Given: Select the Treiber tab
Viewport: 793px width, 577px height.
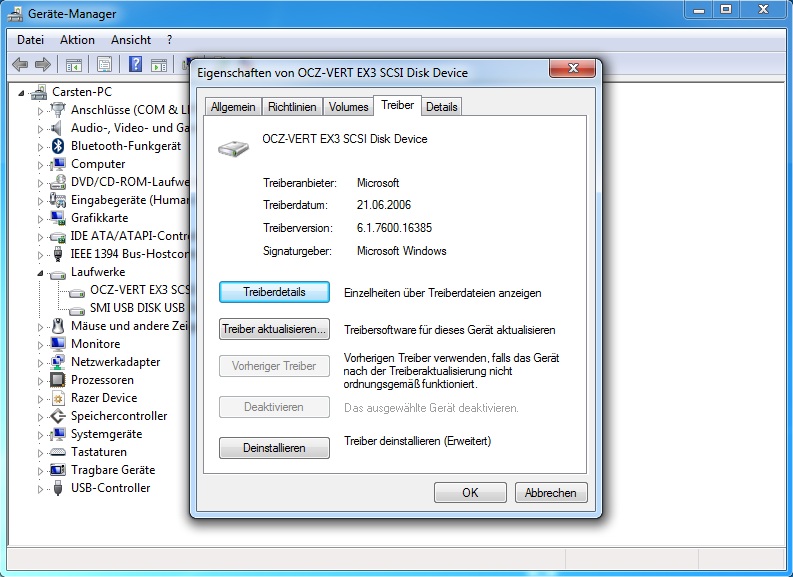Looking at the screenshot, I should 398,105.
